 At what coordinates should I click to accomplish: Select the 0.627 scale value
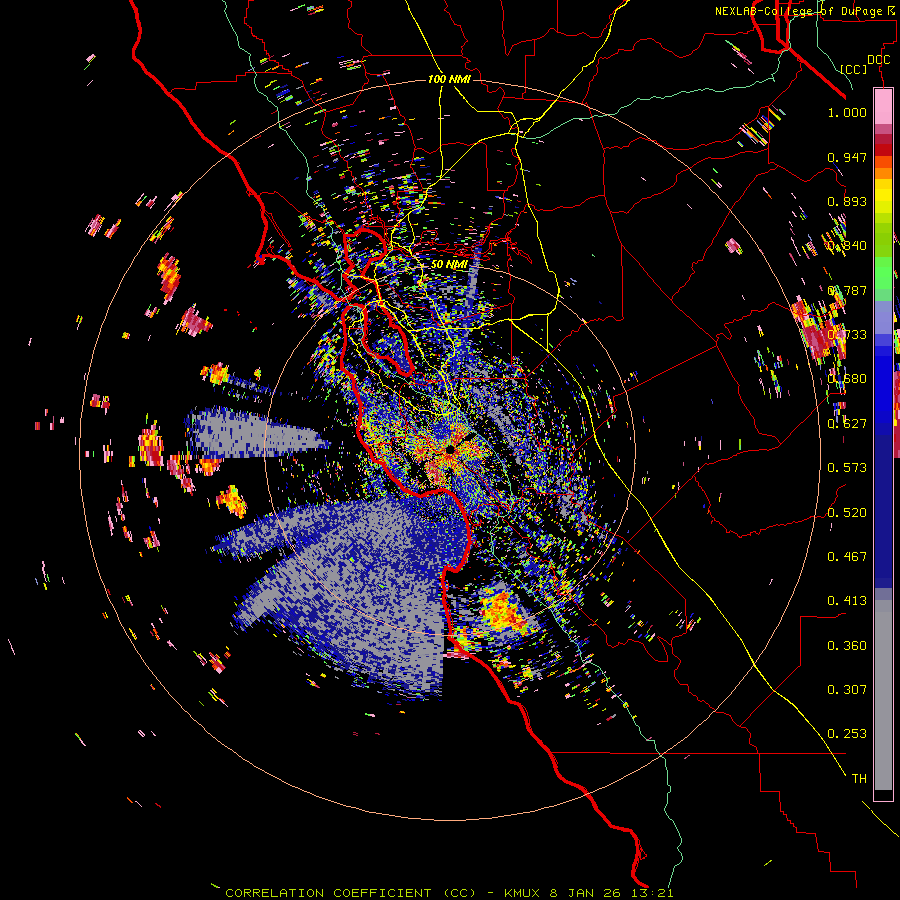tap(847, 424)
